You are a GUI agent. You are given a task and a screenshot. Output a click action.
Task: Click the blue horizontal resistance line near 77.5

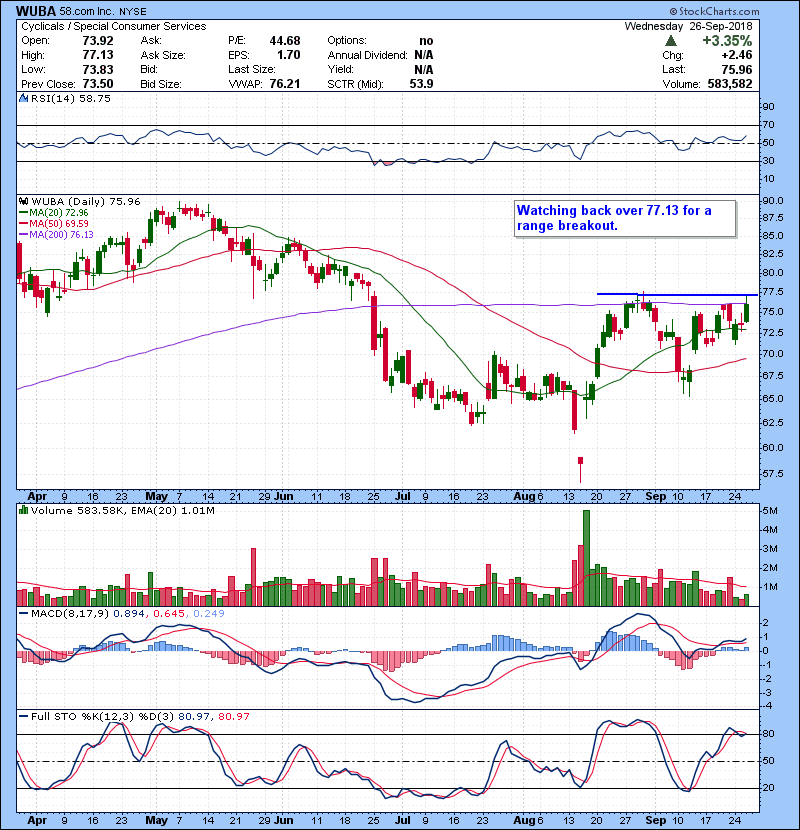click(x=677, y=294)
